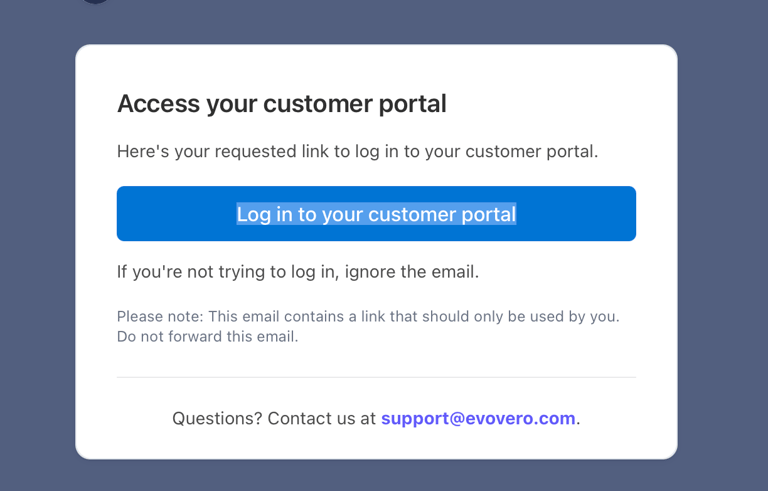Click the partially visible logo at top
Image resolution: width=768 pixels, height=491 pixels.
(96, 2)
